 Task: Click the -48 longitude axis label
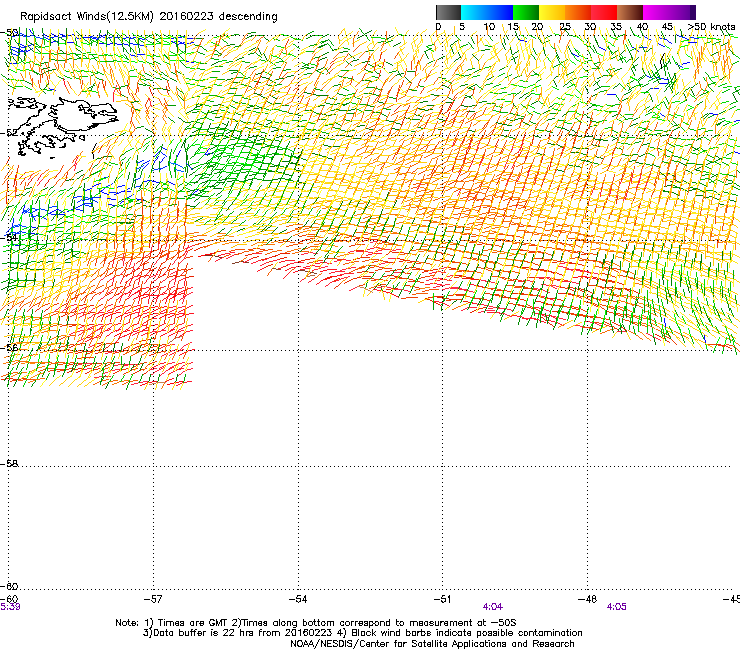(x=588, y=599)
